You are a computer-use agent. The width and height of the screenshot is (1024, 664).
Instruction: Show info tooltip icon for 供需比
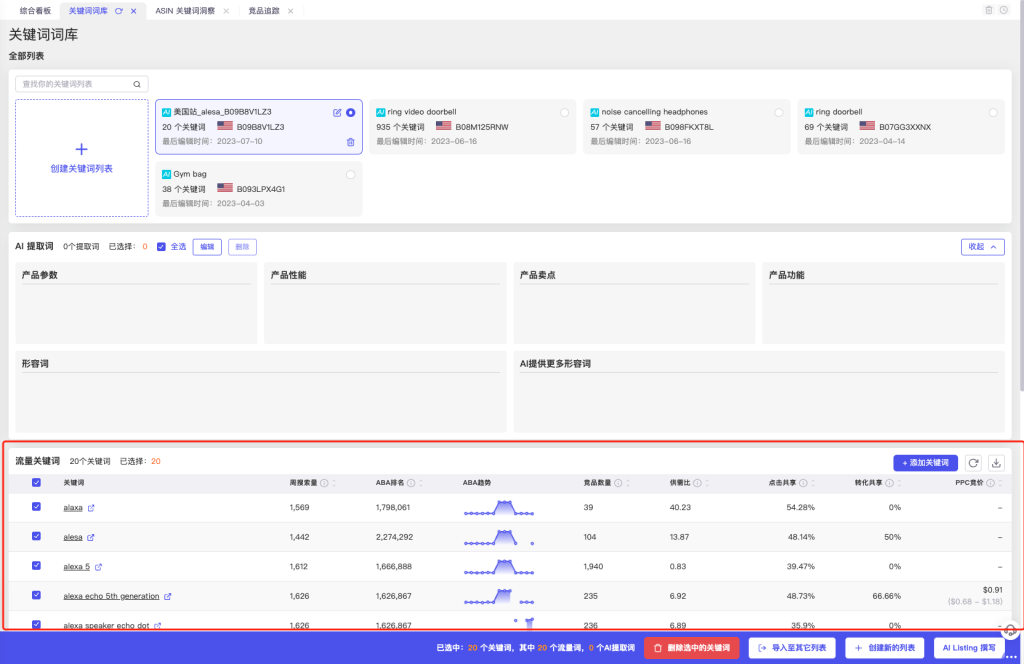click(x=697, y=483)
